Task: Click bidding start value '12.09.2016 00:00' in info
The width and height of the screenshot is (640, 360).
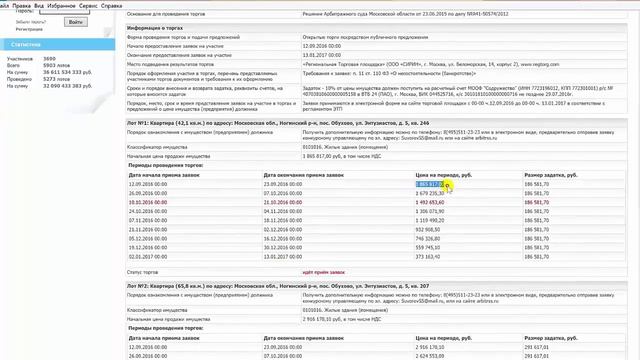Action: pyautogui.click(x=322, y=46)
